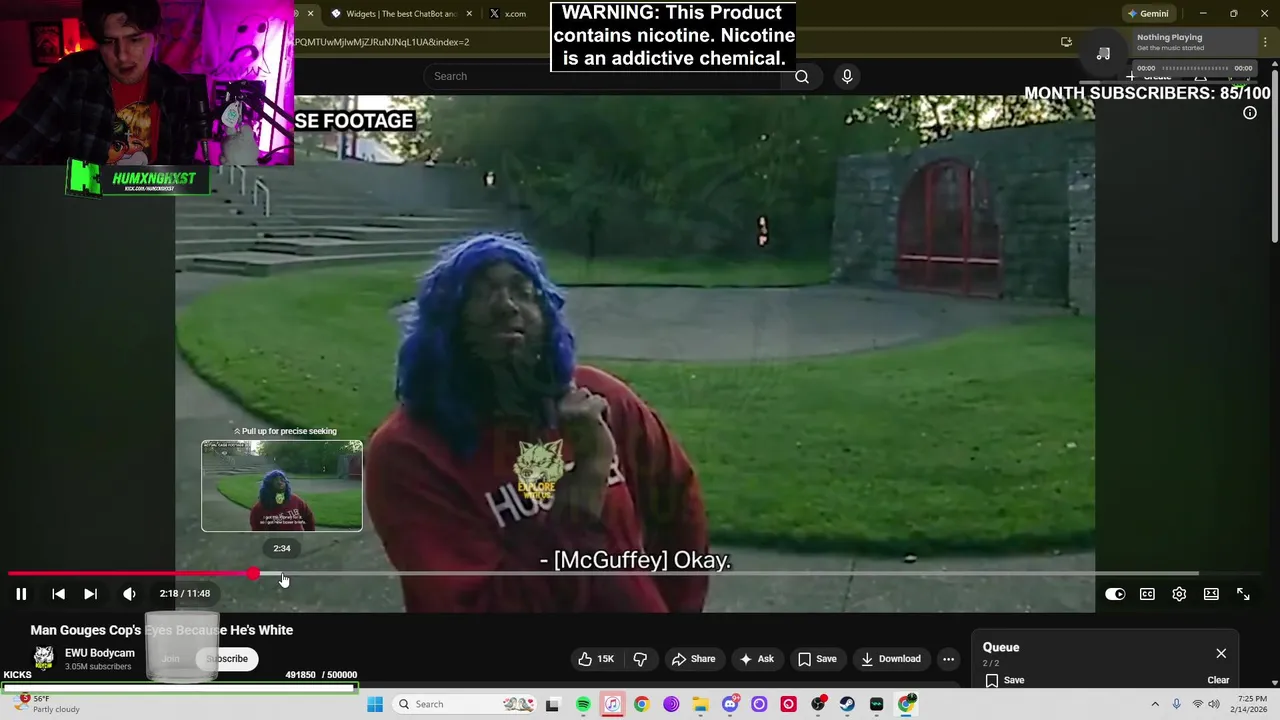Close the Queue panel
1280x720 pixels.
1221,654
